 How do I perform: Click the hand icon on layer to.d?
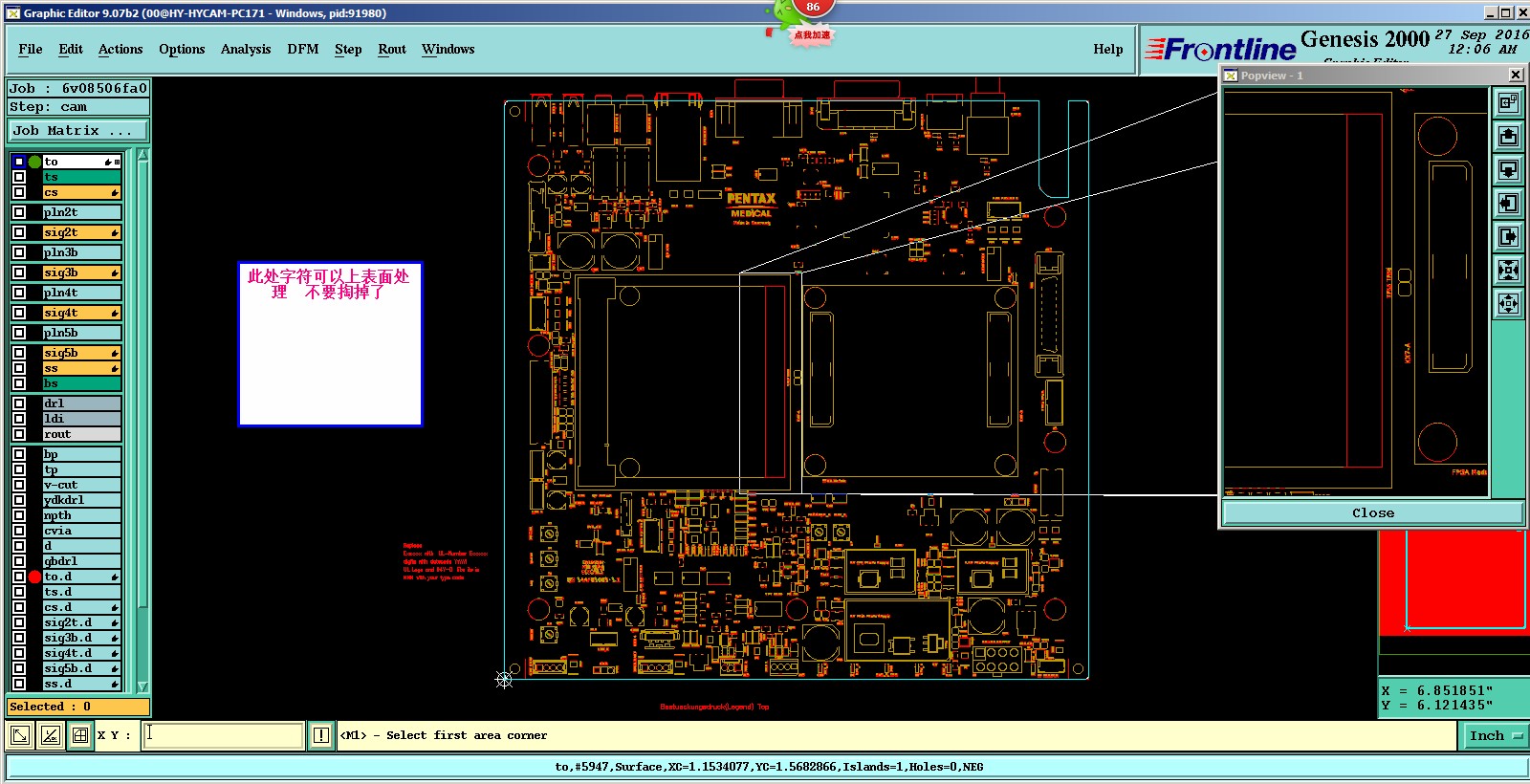(x=115, y=577)
